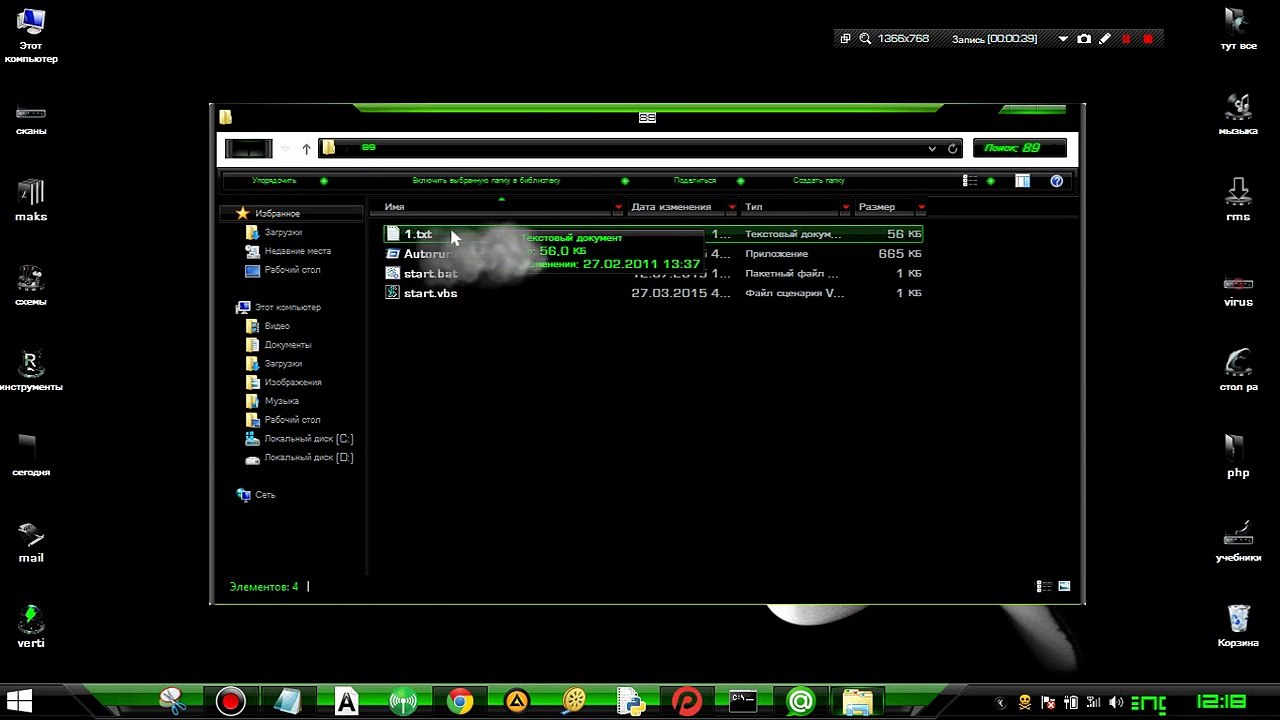
Task: Click the recorder pencil draw icon
Action: click(1105, 39)
